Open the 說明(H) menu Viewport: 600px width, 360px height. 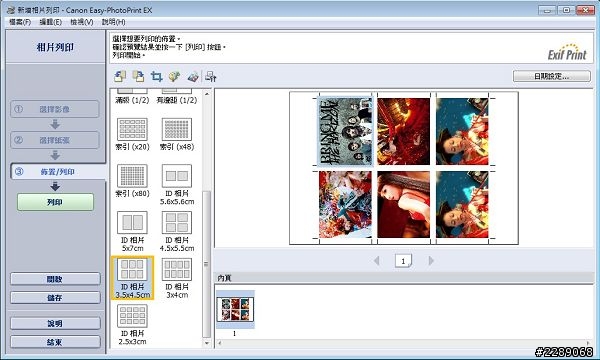113,22
